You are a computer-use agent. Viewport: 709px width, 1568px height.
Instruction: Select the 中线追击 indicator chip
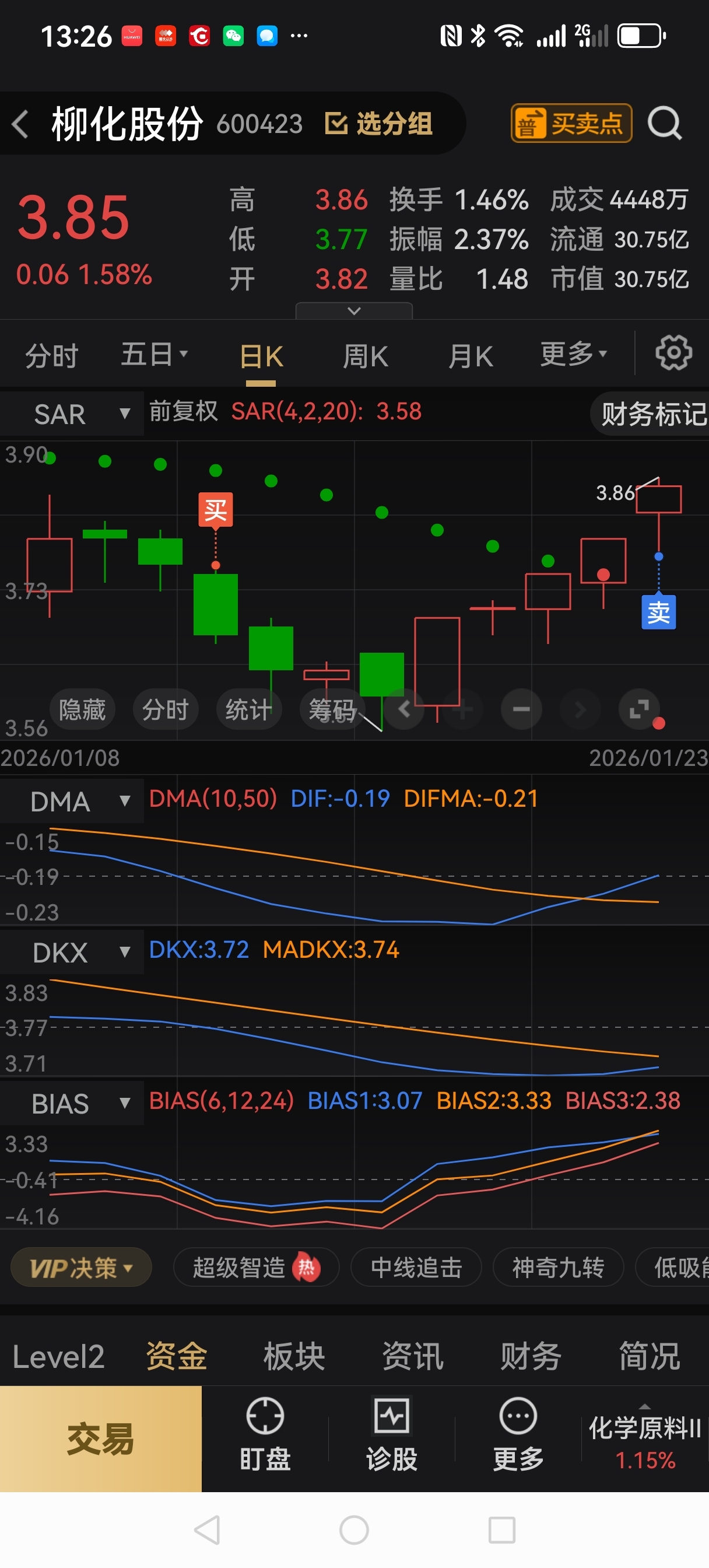[416, 1268]
